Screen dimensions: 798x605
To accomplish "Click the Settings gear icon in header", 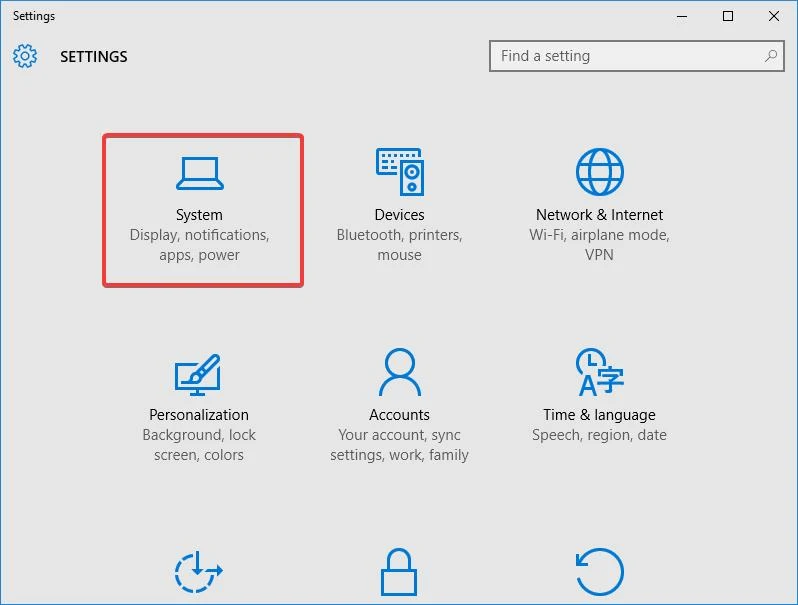I will (x=25, y=55).
